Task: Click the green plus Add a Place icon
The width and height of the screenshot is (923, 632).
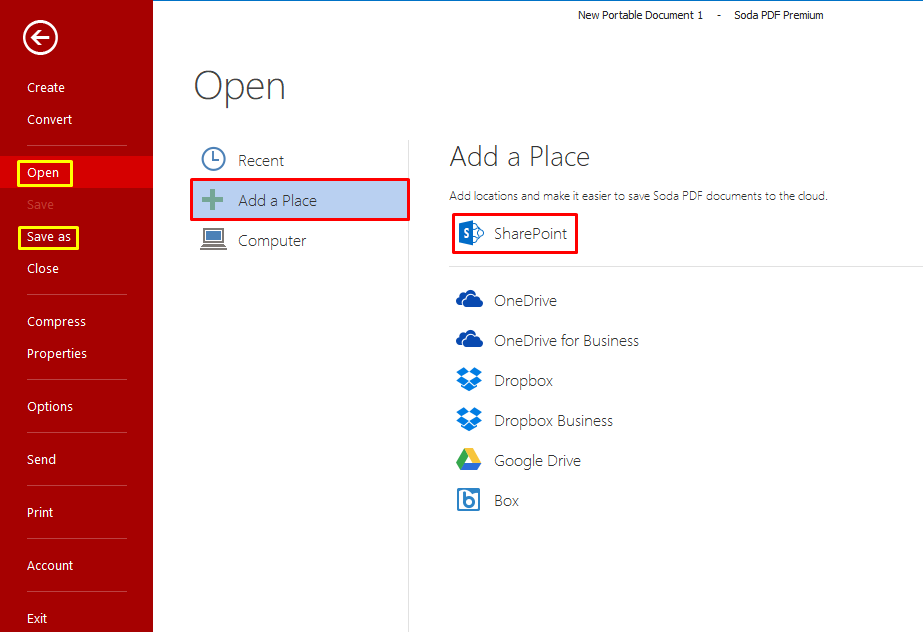Action: 213,200
